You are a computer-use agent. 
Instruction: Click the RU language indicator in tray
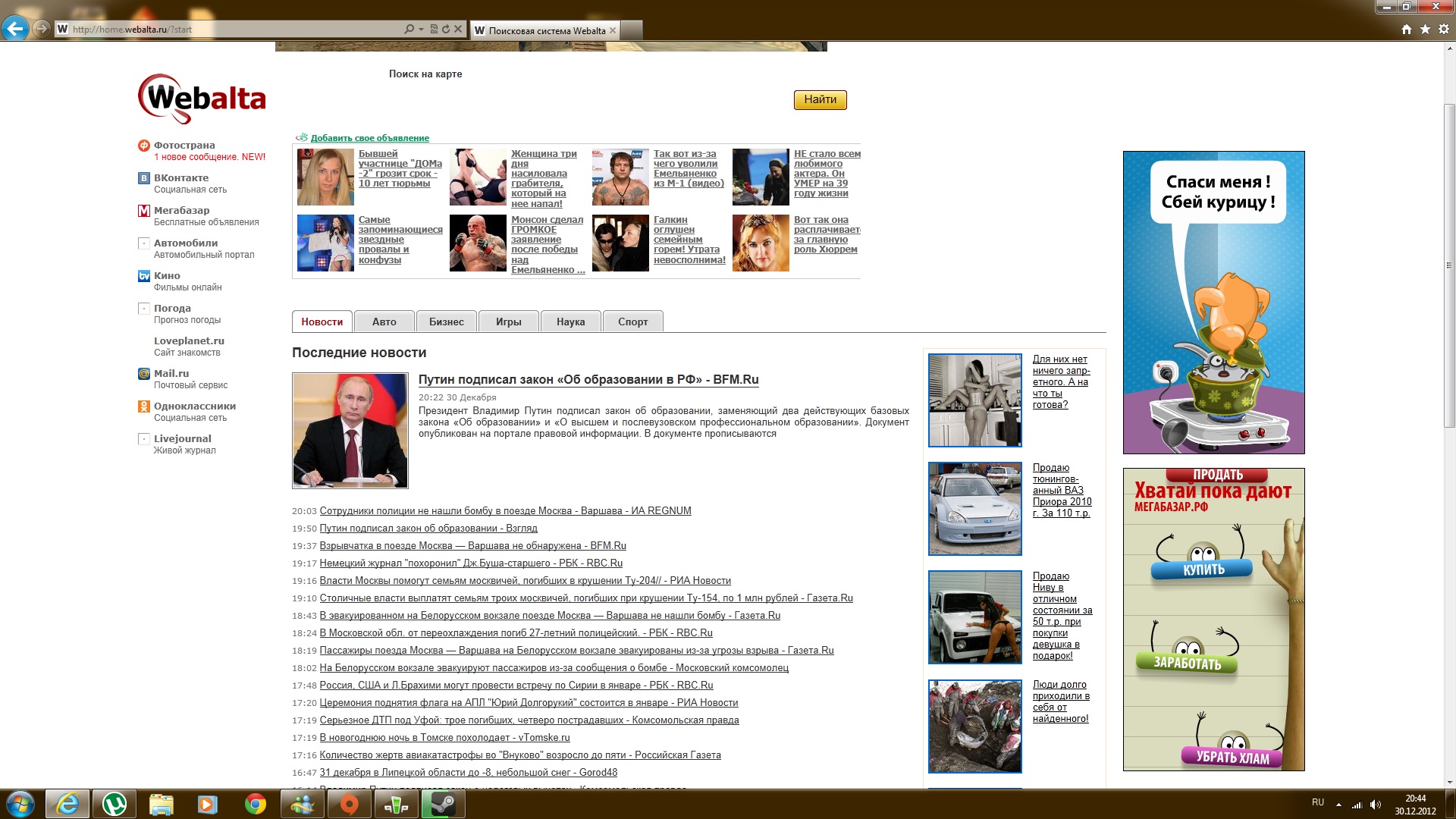tap(1318, 802)
